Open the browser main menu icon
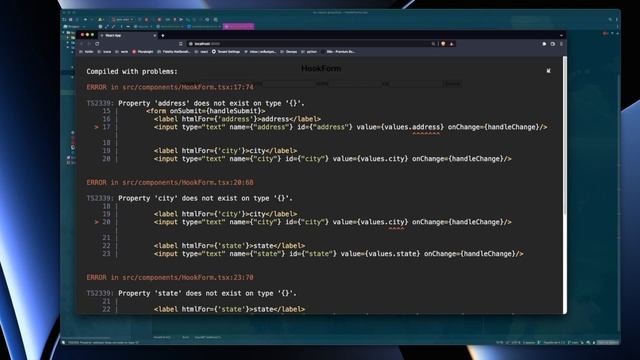Screen dimensions: 640x360 [x=561, y=44]
